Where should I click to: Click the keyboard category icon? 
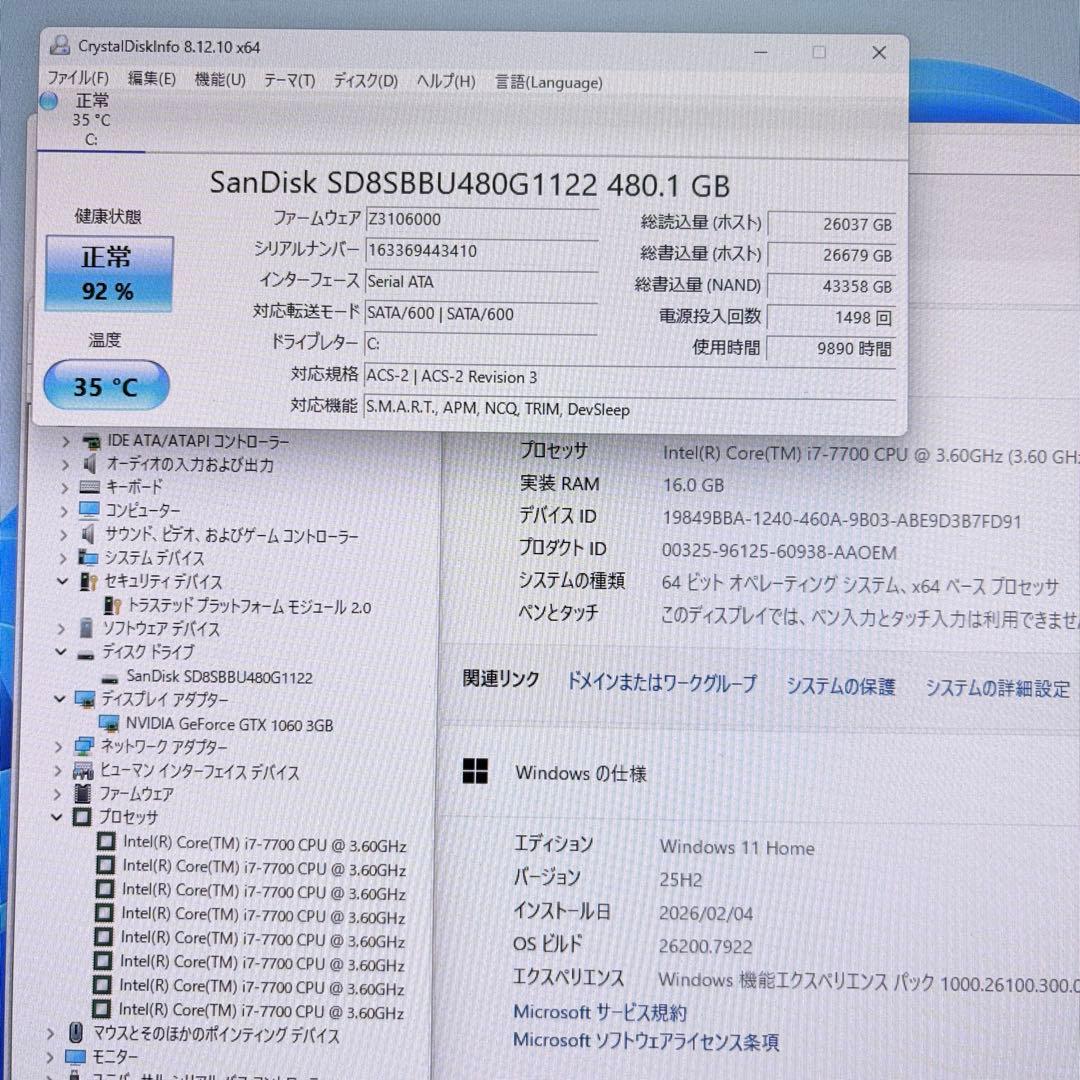pyautogui.click(x=90, y=488)
